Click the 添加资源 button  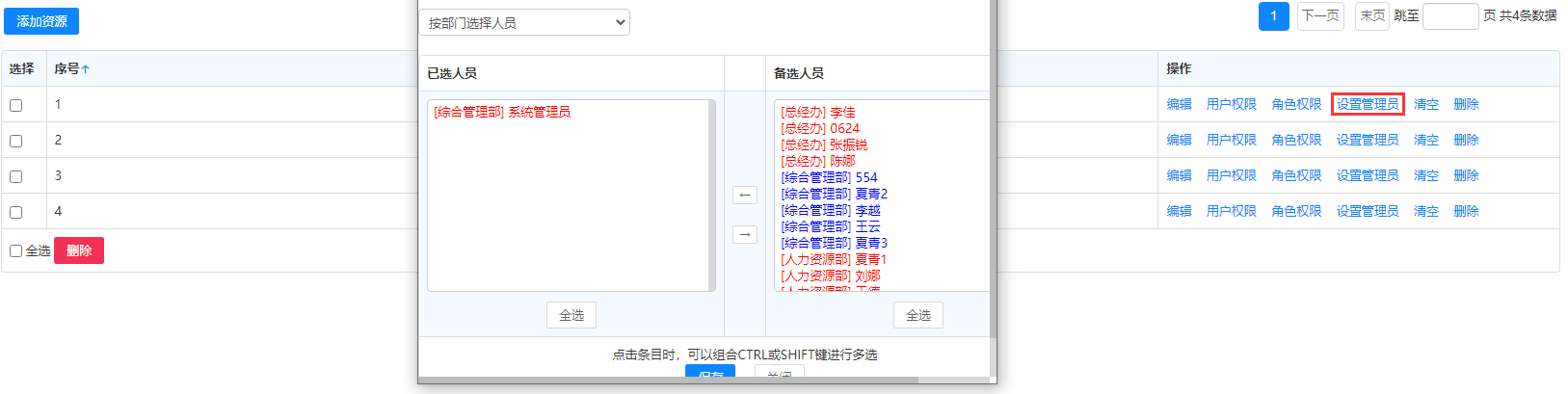click(x=41, y=21)
